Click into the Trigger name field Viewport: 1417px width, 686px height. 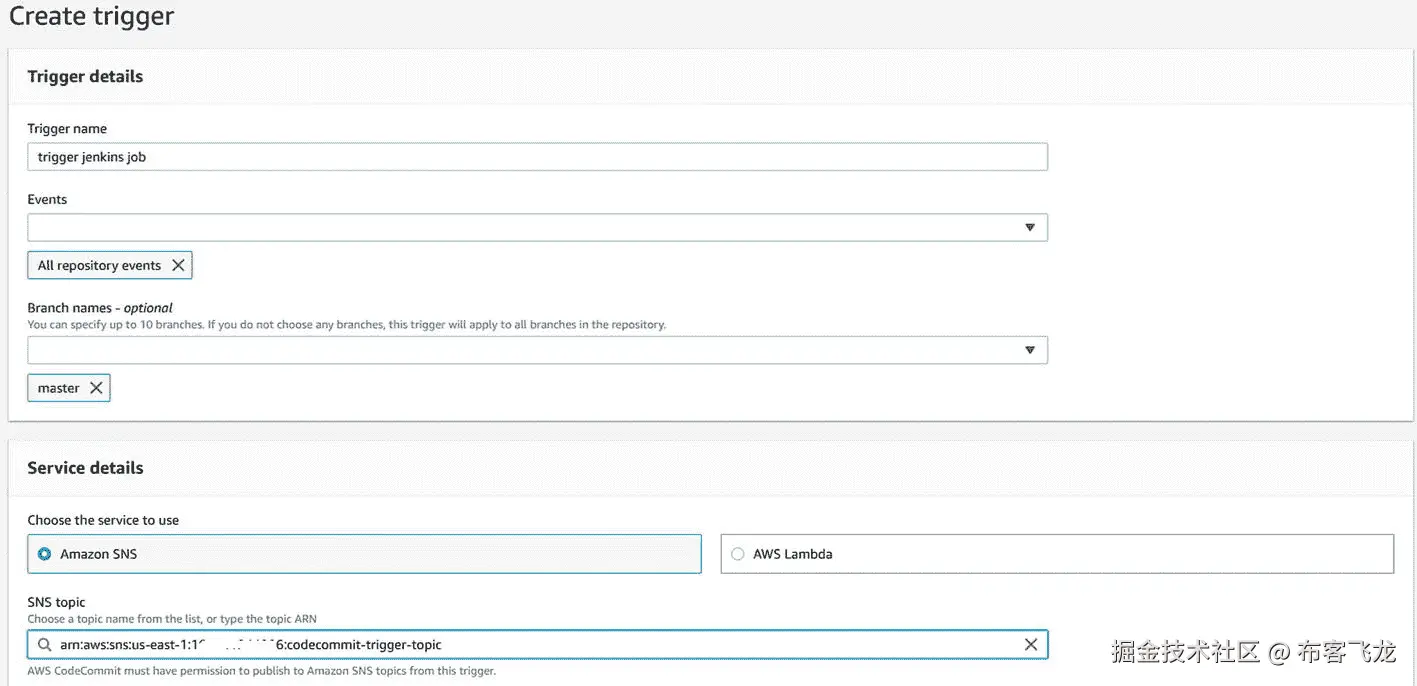point(537,157)
